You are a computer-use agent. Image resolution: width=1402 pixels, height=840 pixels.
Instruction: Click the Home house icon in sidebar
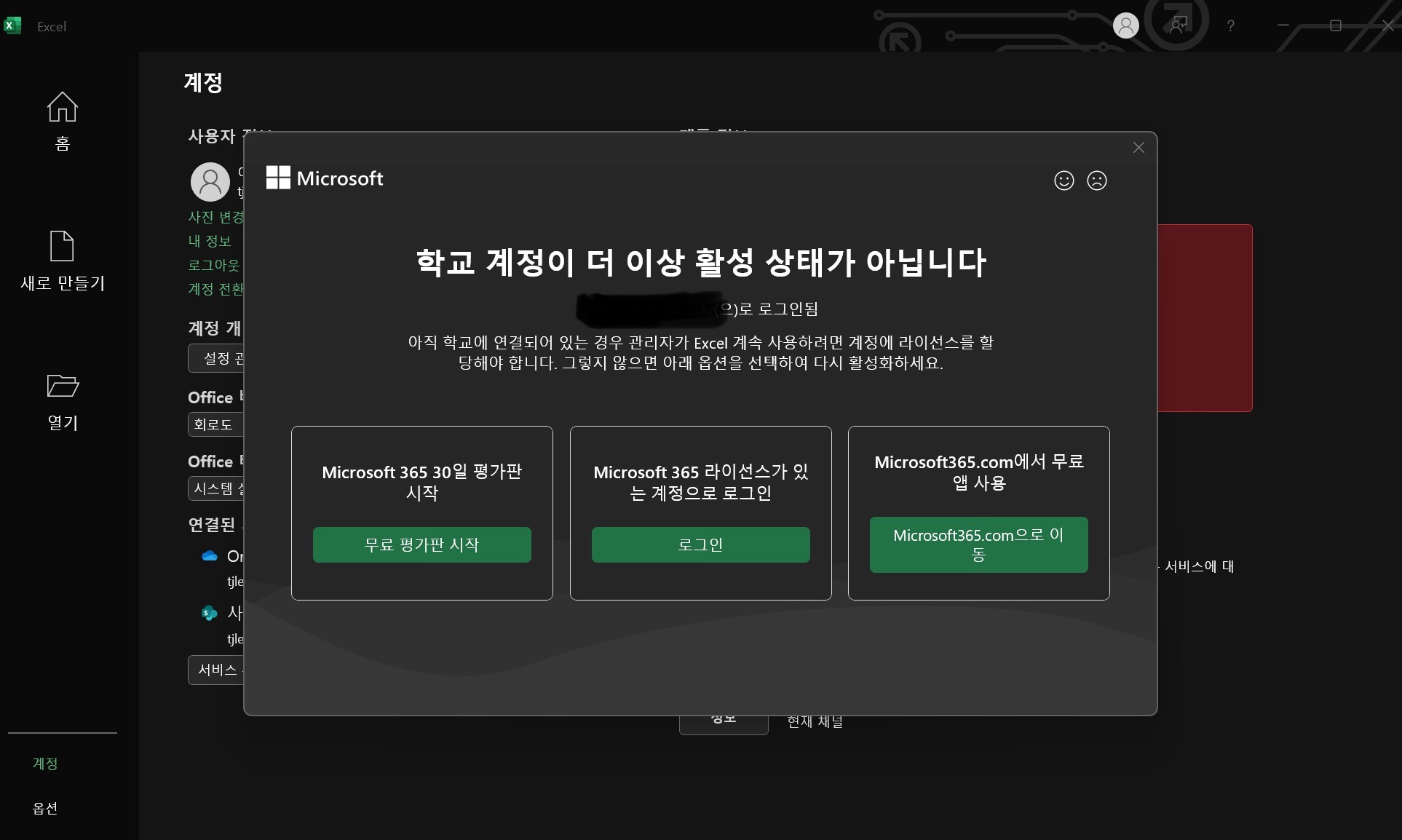[62, 108]
